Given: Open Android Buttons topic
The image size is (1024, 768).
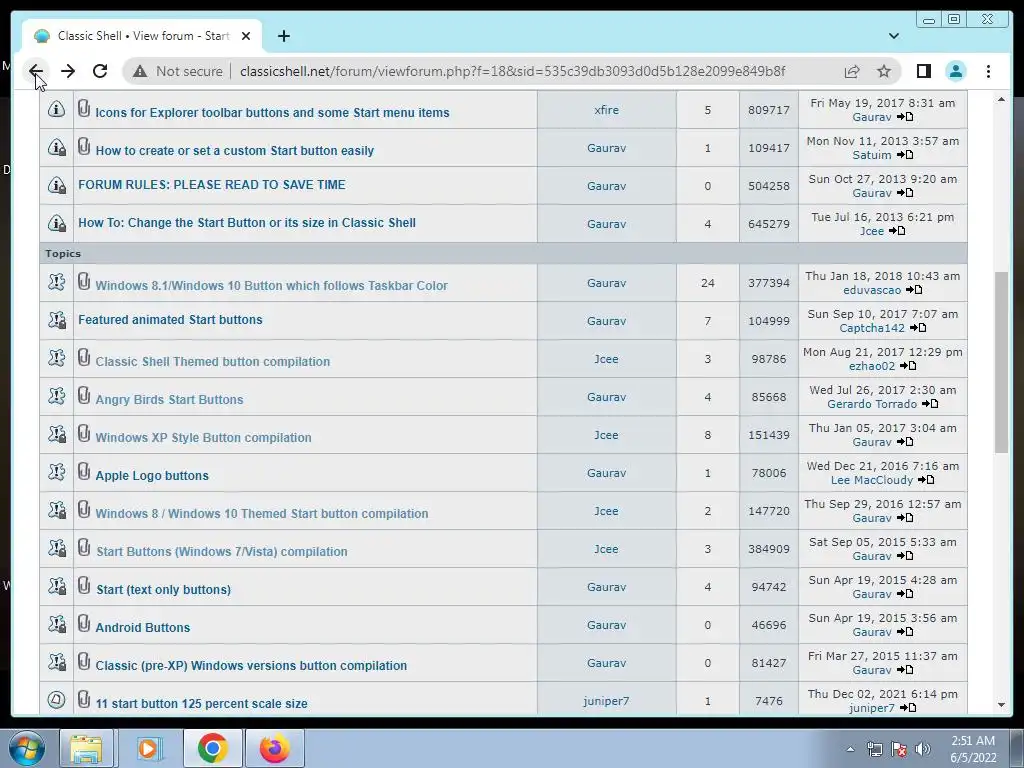Looking at the screenshot, I should [143, 627].
